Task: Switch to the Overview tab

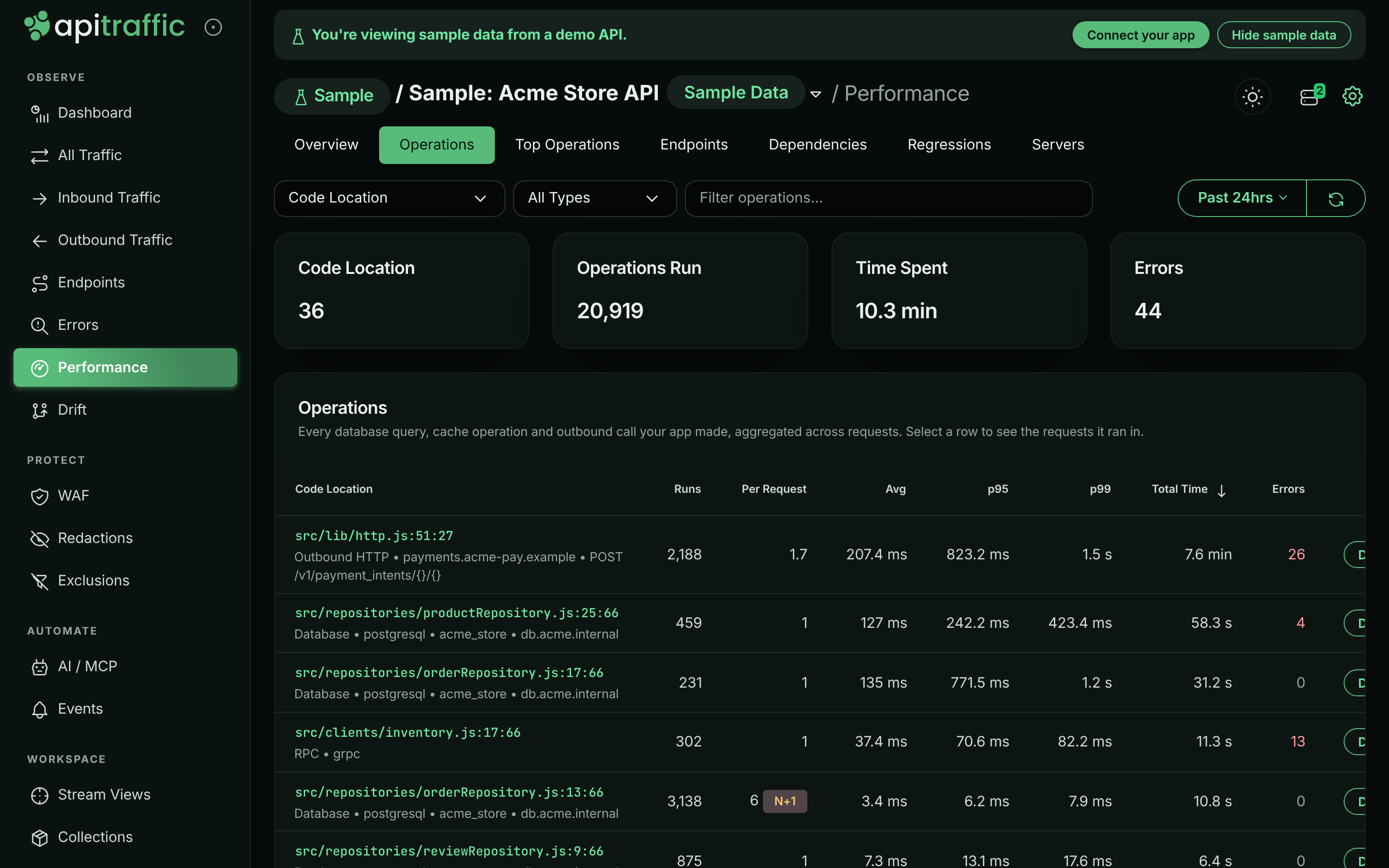Action: point(326,145)
